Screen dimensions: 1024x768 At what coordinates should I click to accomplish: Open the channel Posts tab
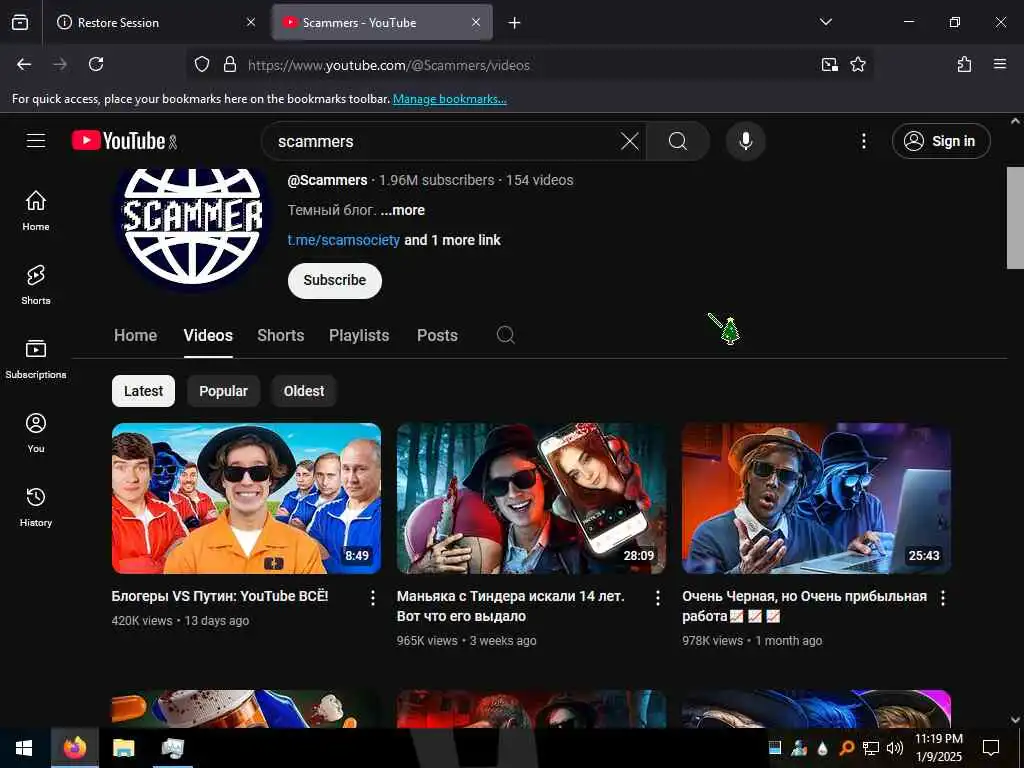pos(437,335)
